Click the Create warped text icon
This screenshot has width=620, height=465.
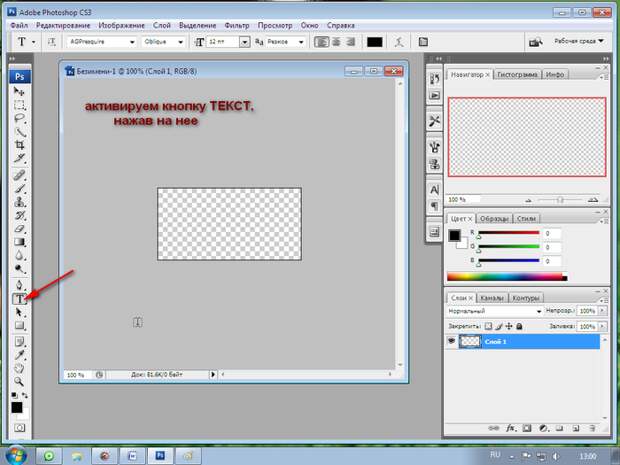coord(399,42)
